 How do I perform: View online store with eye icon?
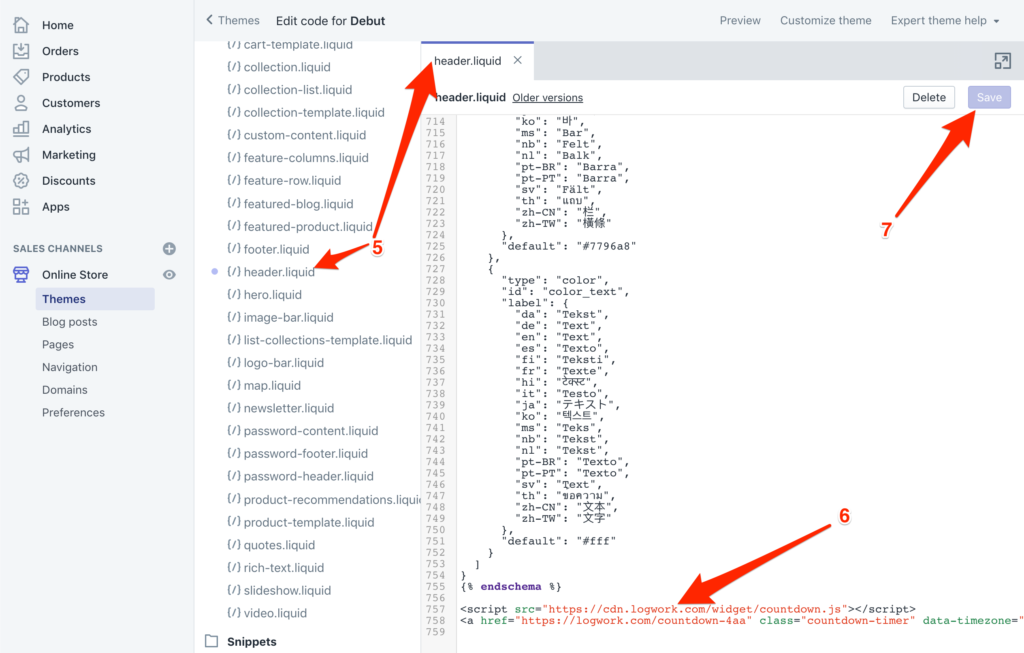(x=169, y=275)
